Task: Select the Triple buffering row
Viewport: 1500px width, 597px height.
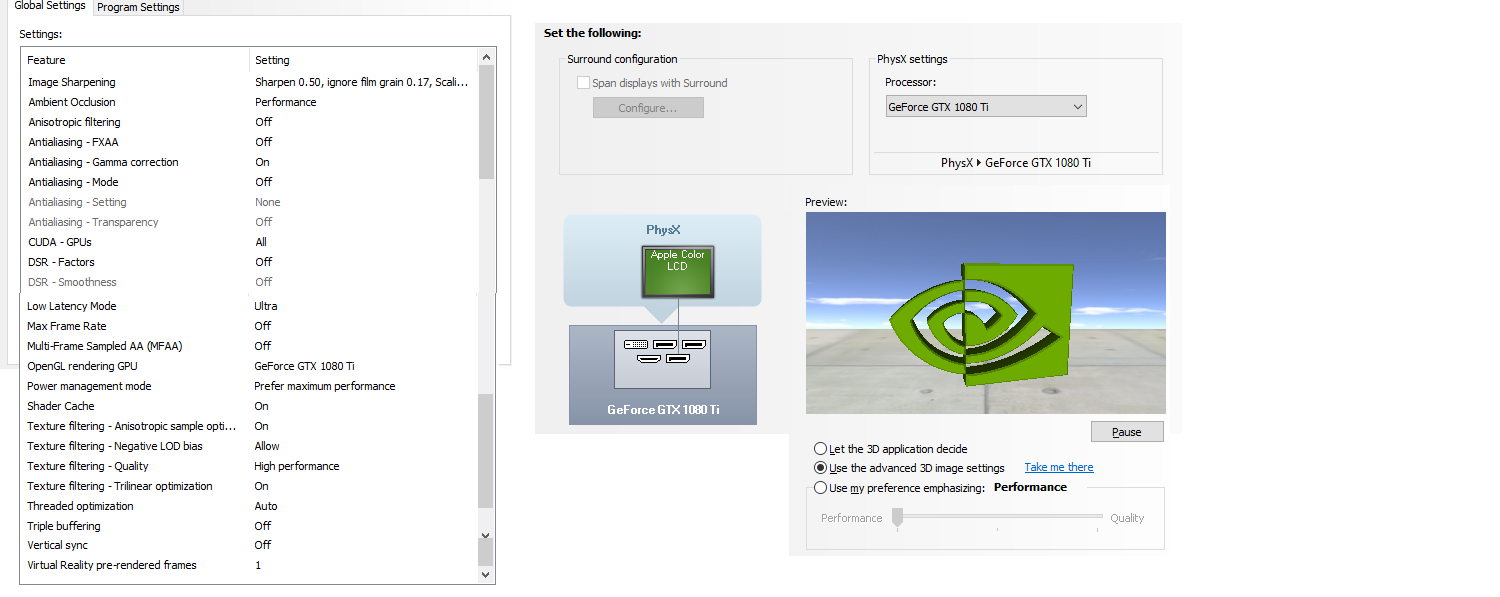Action: click(249, 526)
